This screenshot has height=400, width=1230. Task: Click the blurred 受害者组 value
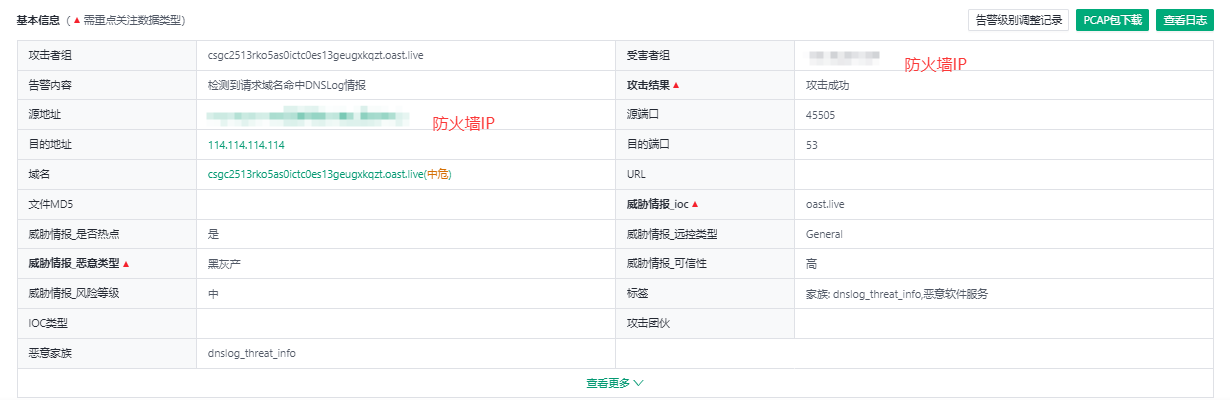tap(844, 56)
